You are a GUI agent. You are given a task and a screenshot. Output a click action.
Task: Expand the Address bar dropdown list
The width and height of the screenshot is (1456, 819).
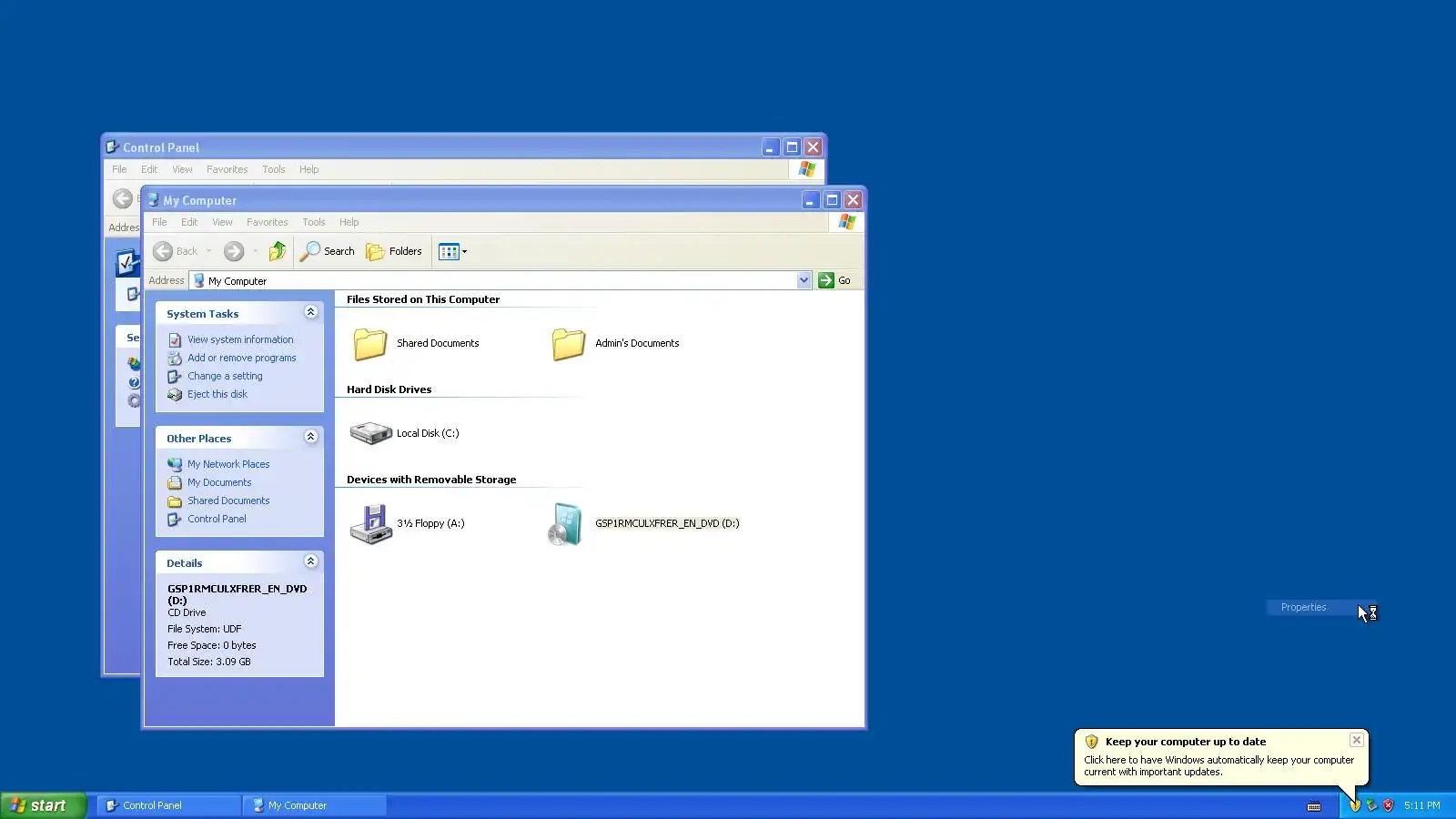804,280
